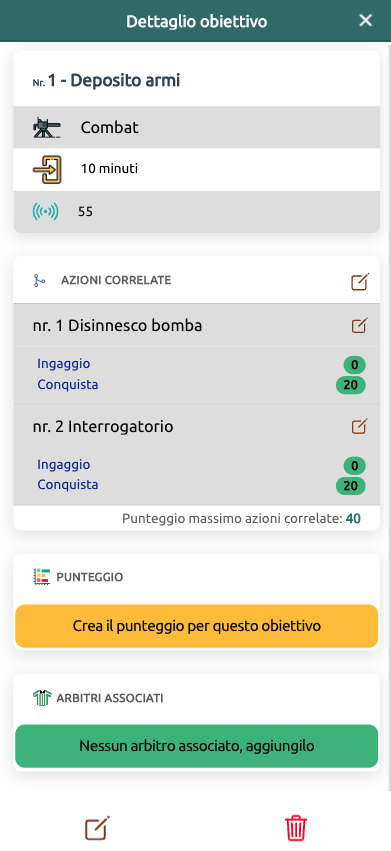Click the Punteggio scoreboard icon
This screenshot has height=851, width=391.
tap(41, 576)
